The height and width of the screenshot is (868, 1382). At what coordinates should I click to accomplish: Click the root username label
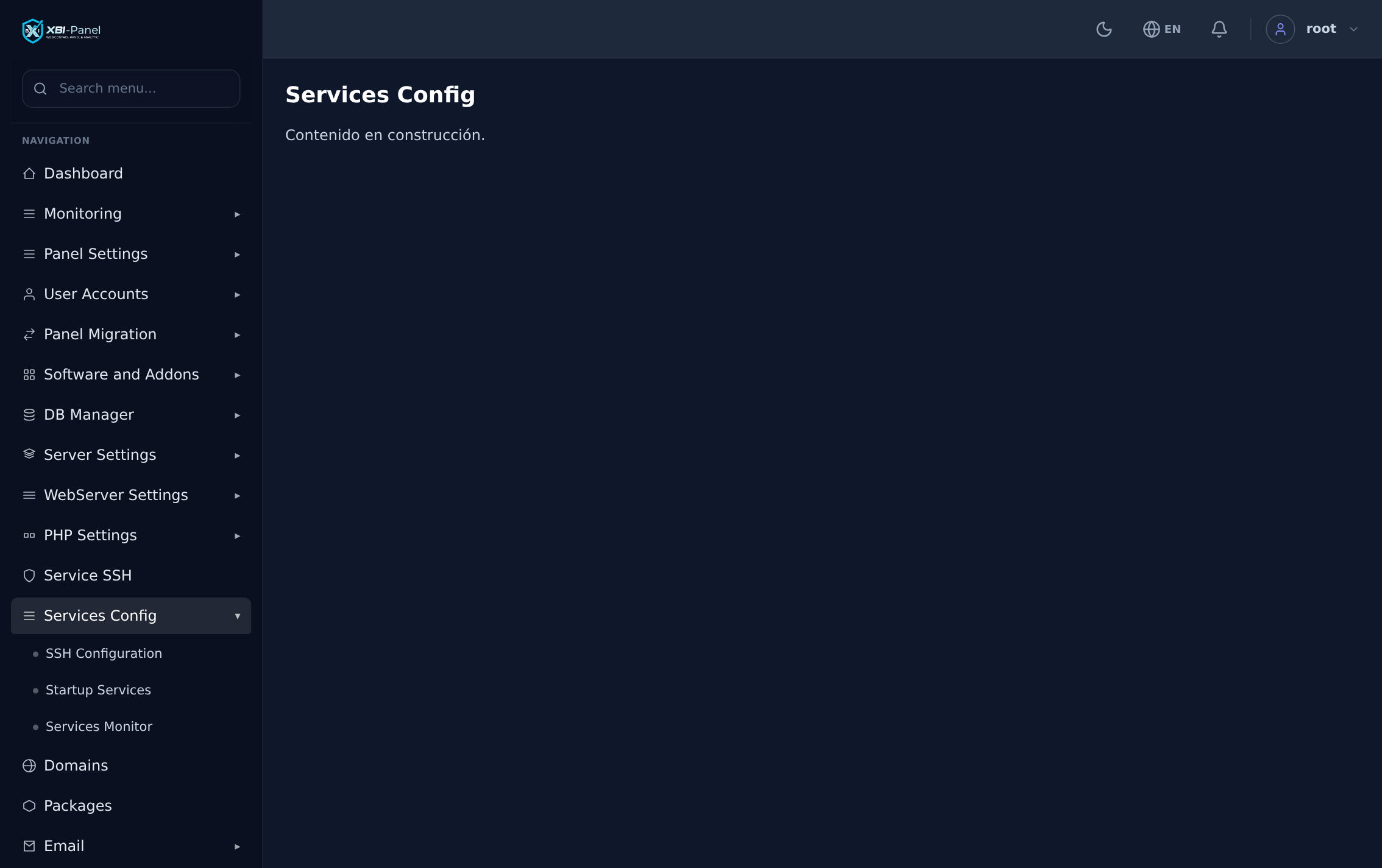[1321, 29]
